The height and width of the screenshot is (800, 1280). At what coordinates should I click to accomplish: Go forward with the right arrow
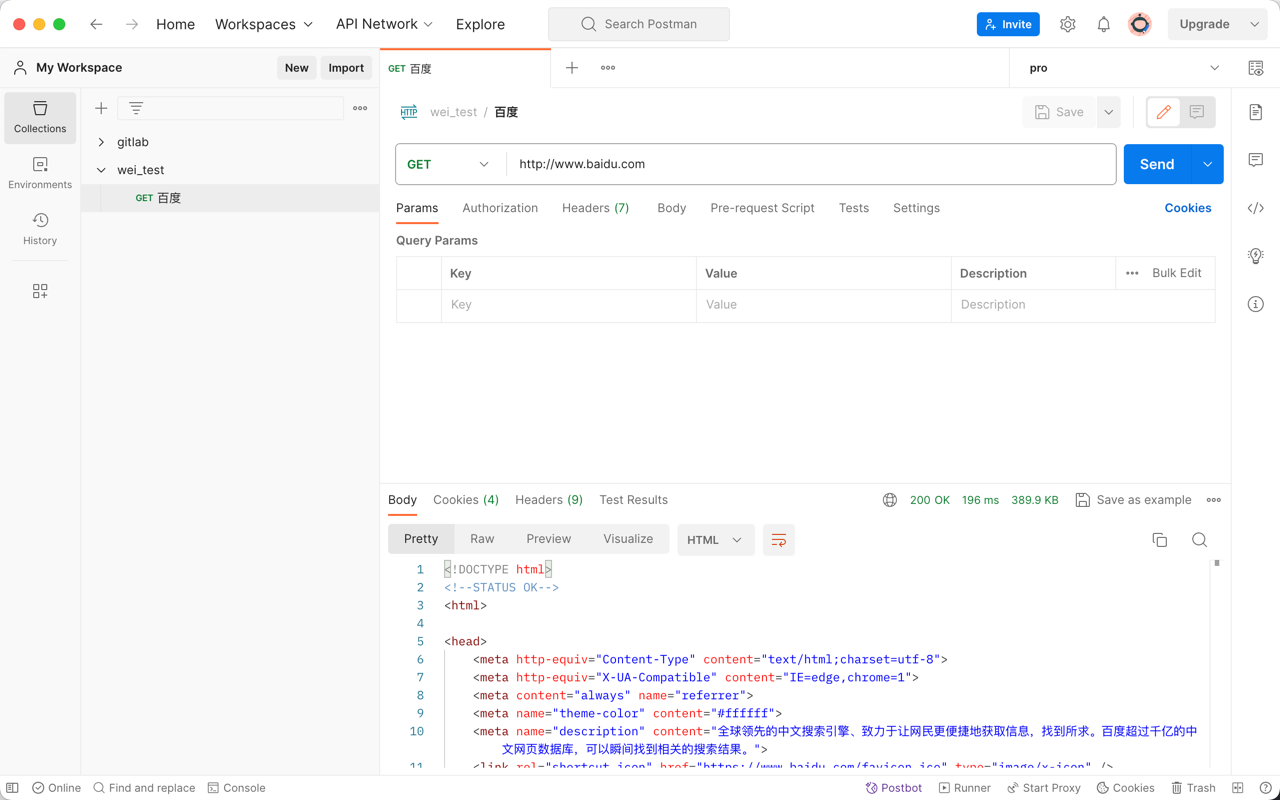132,24
